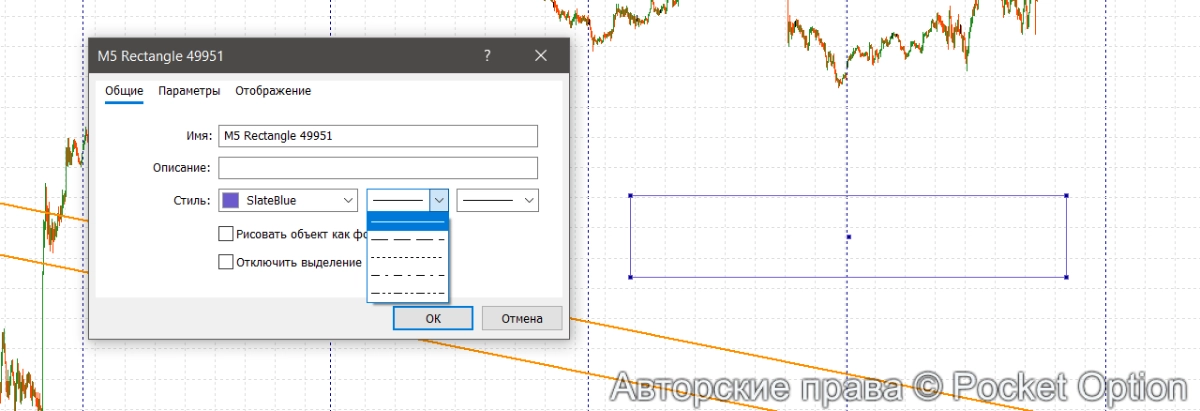Click the help question mark icon
The height and width of the screenshot is (411, 1200).
tap(487, 56)
